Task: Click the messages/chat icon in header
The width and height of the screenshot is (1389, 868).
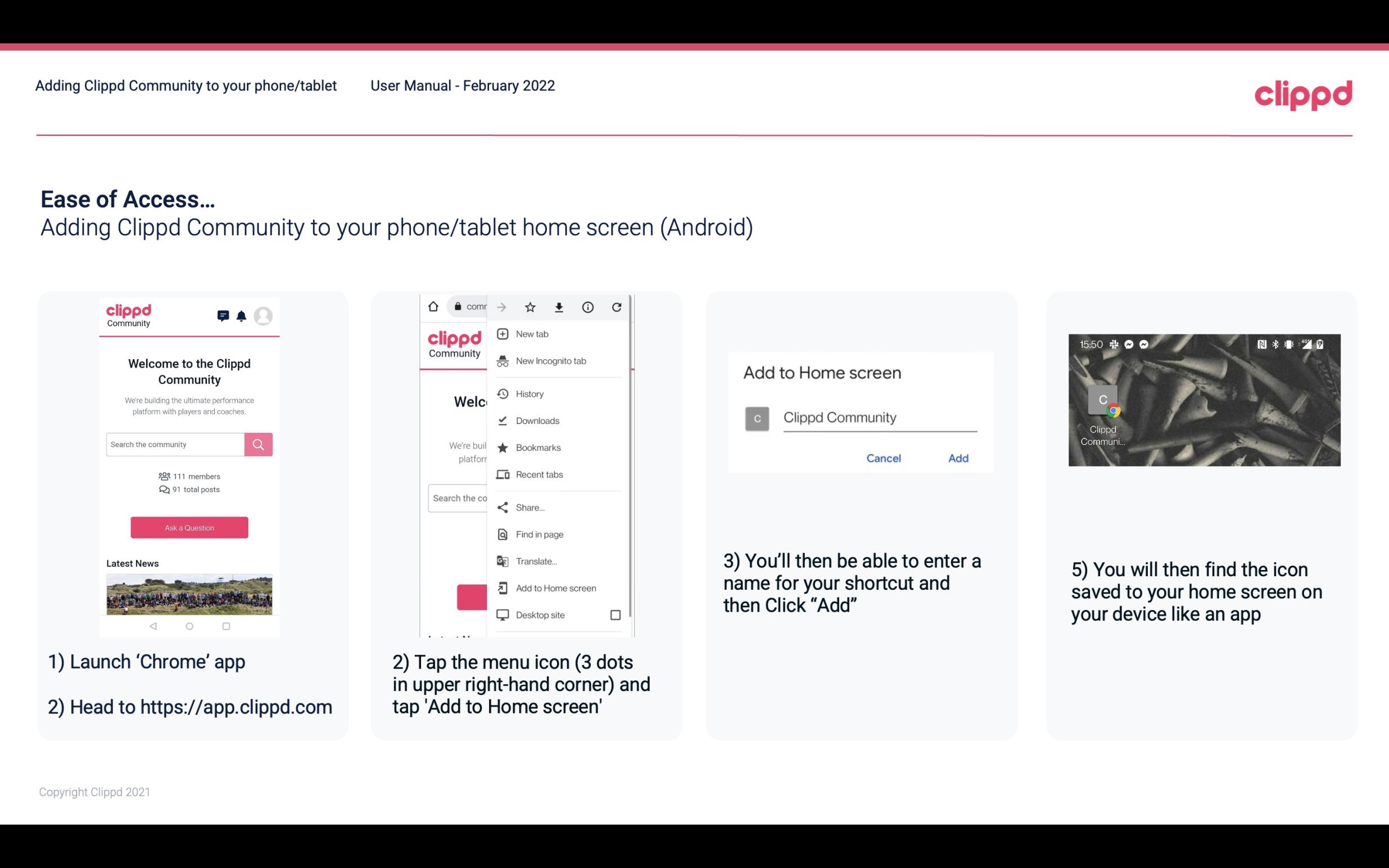Action: [221, 315]
